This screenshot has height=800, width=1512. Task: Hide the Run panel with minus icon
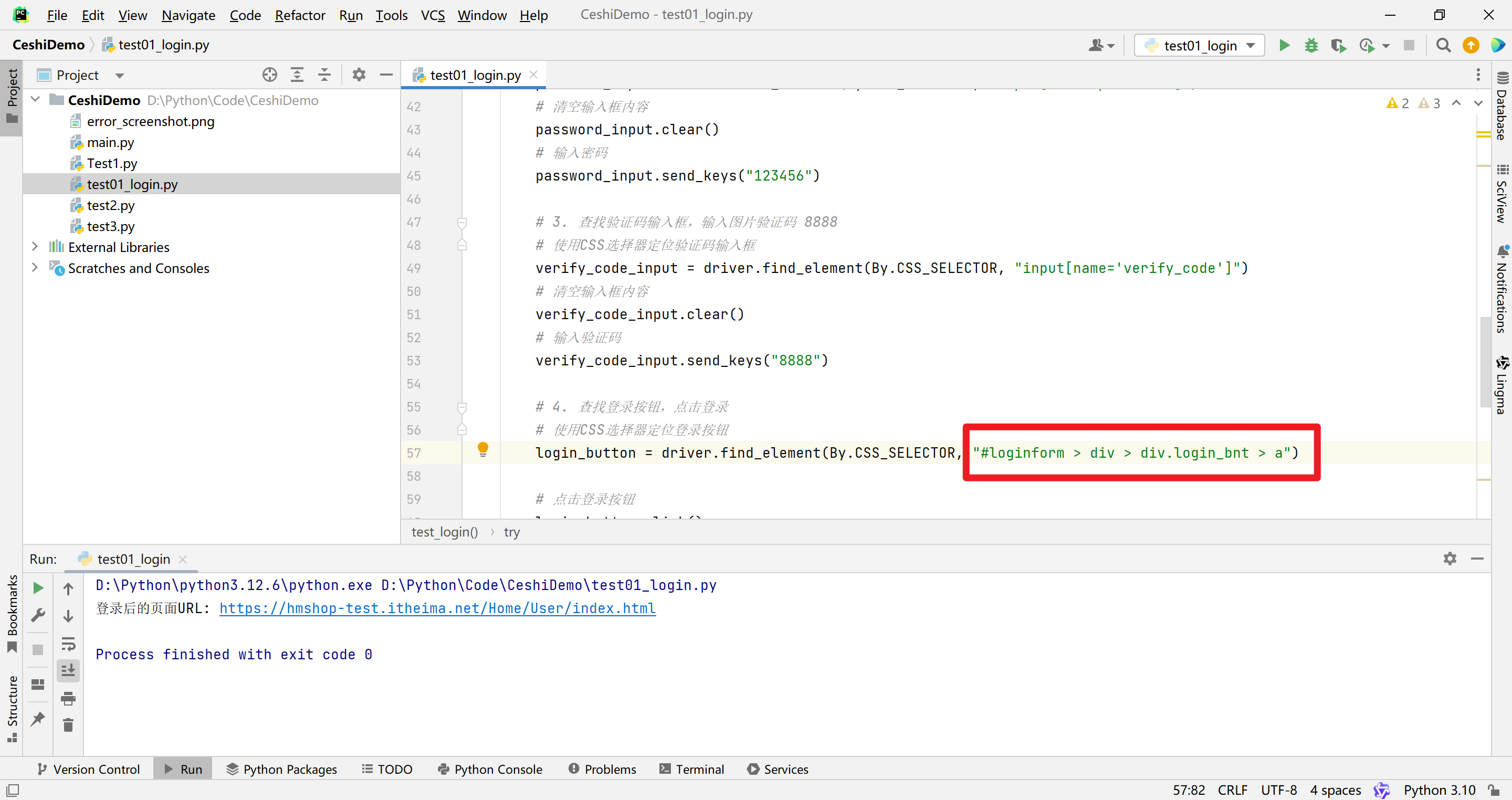[x=1477, y=558]
